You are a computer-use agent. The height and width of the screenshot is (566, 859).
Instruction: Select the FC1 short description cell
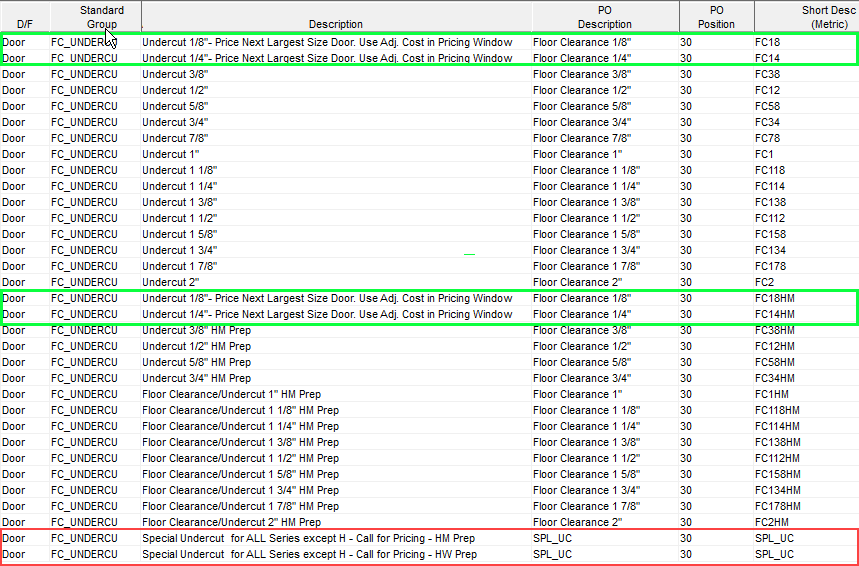click(805, 154)
